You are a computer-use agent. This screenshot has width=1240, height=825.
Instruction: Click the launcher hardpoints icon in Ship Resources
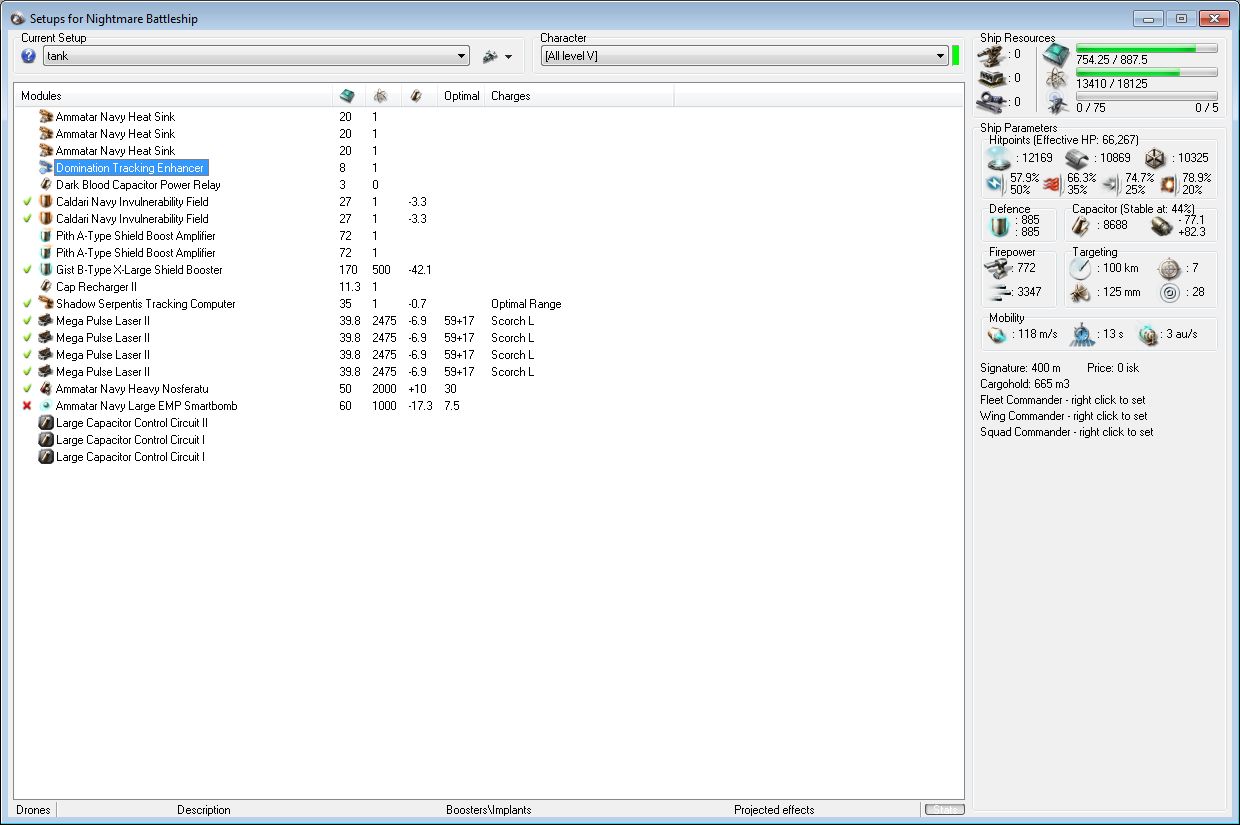click(993, 78)
